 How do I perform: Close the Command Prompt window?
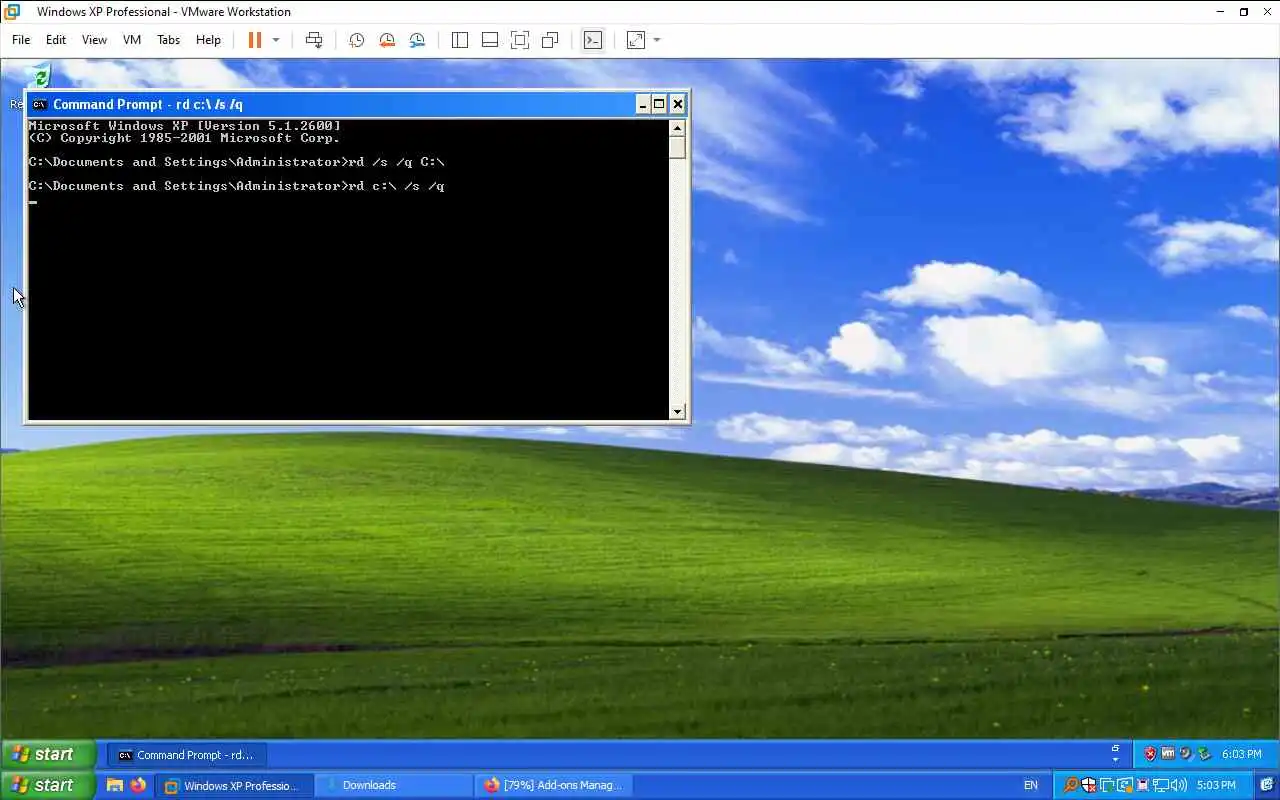tap(677, 104)
